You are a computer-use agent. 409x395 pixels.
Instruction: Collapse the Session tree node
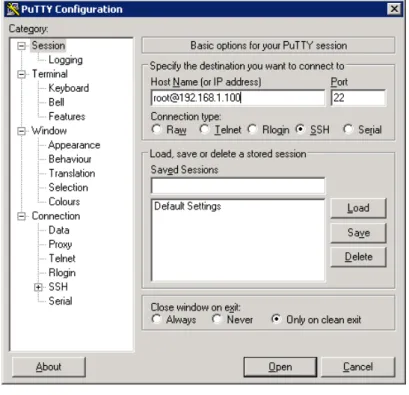tap(21, 46)
